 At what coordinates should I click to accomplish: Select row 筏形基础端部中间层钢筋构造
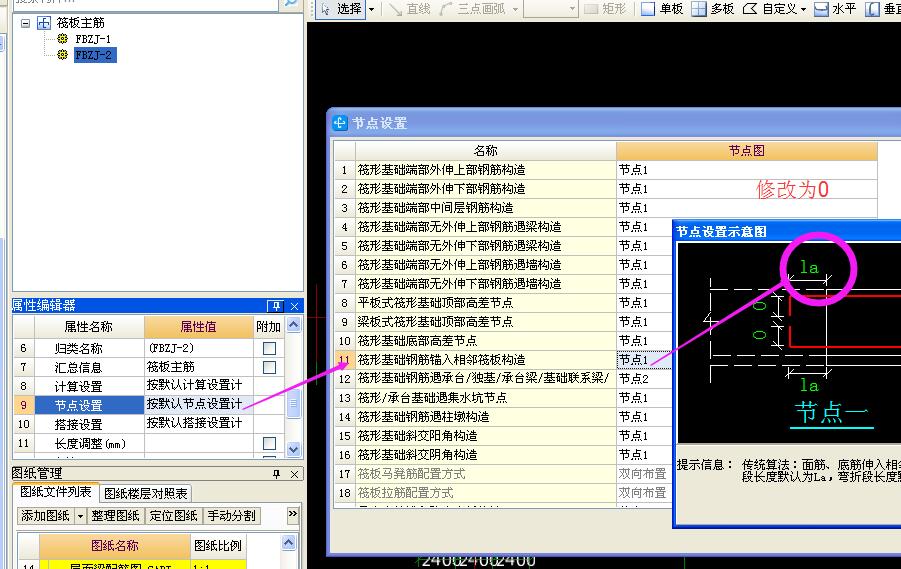[x=486, y=207]
